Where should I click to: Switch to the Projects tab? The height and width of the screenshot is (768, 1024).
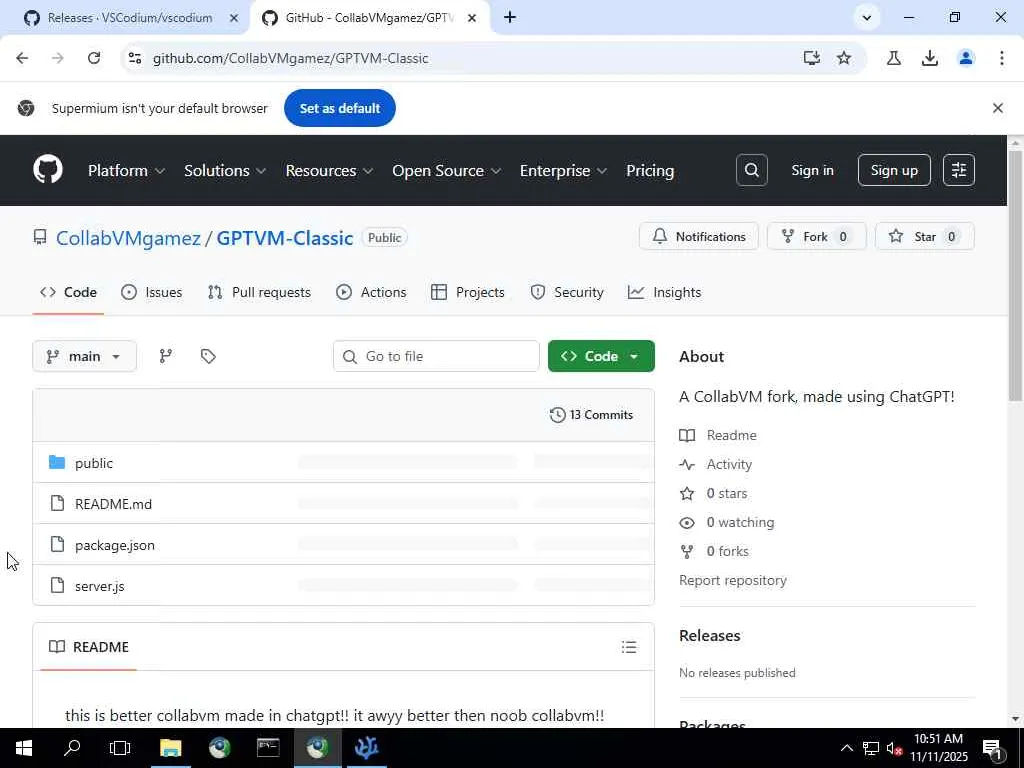pyautogui.click(x=468, y=292)
